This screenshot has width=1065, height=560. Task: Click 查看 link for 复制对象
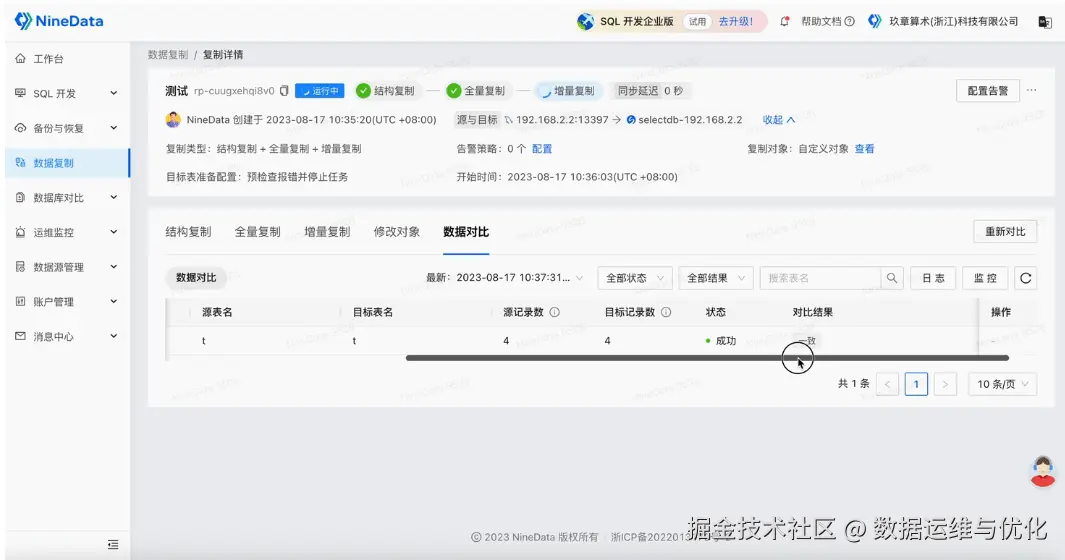coord(865,149)
